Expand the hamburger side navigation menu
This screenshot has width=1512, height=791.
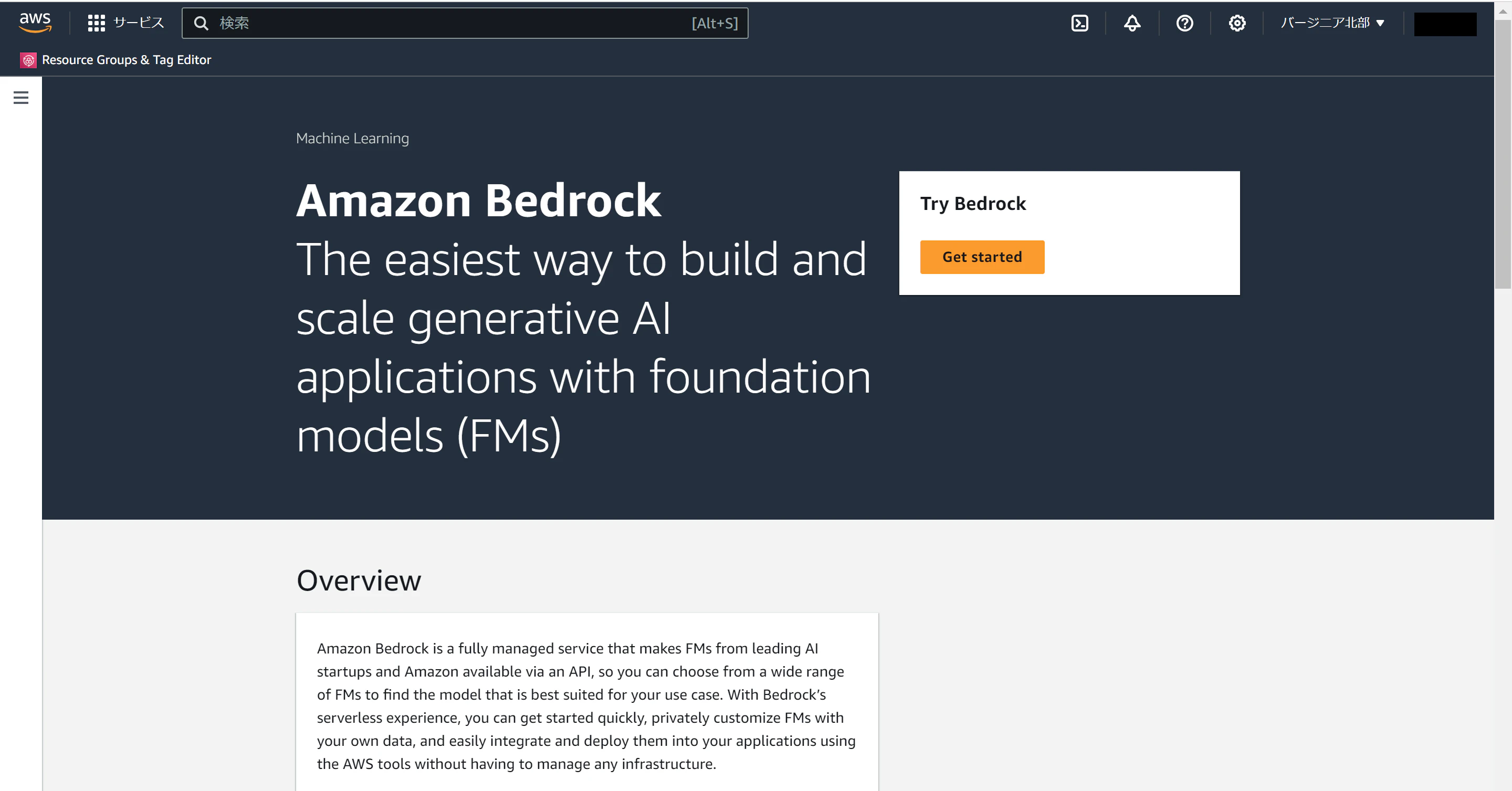pos(21,98)
